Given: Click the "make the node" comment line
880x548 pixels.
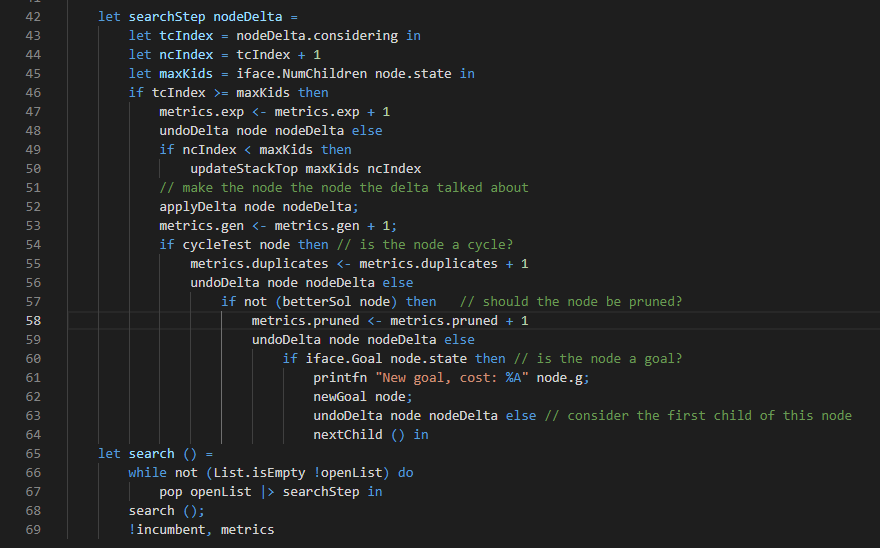Looking at the screenshot, I should click(344, 188).
